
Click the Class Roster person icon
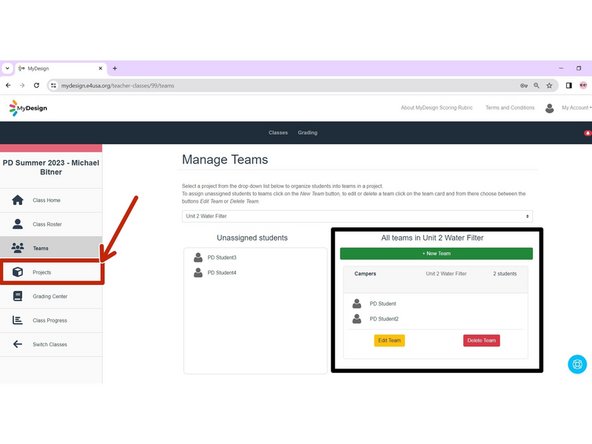17,224
